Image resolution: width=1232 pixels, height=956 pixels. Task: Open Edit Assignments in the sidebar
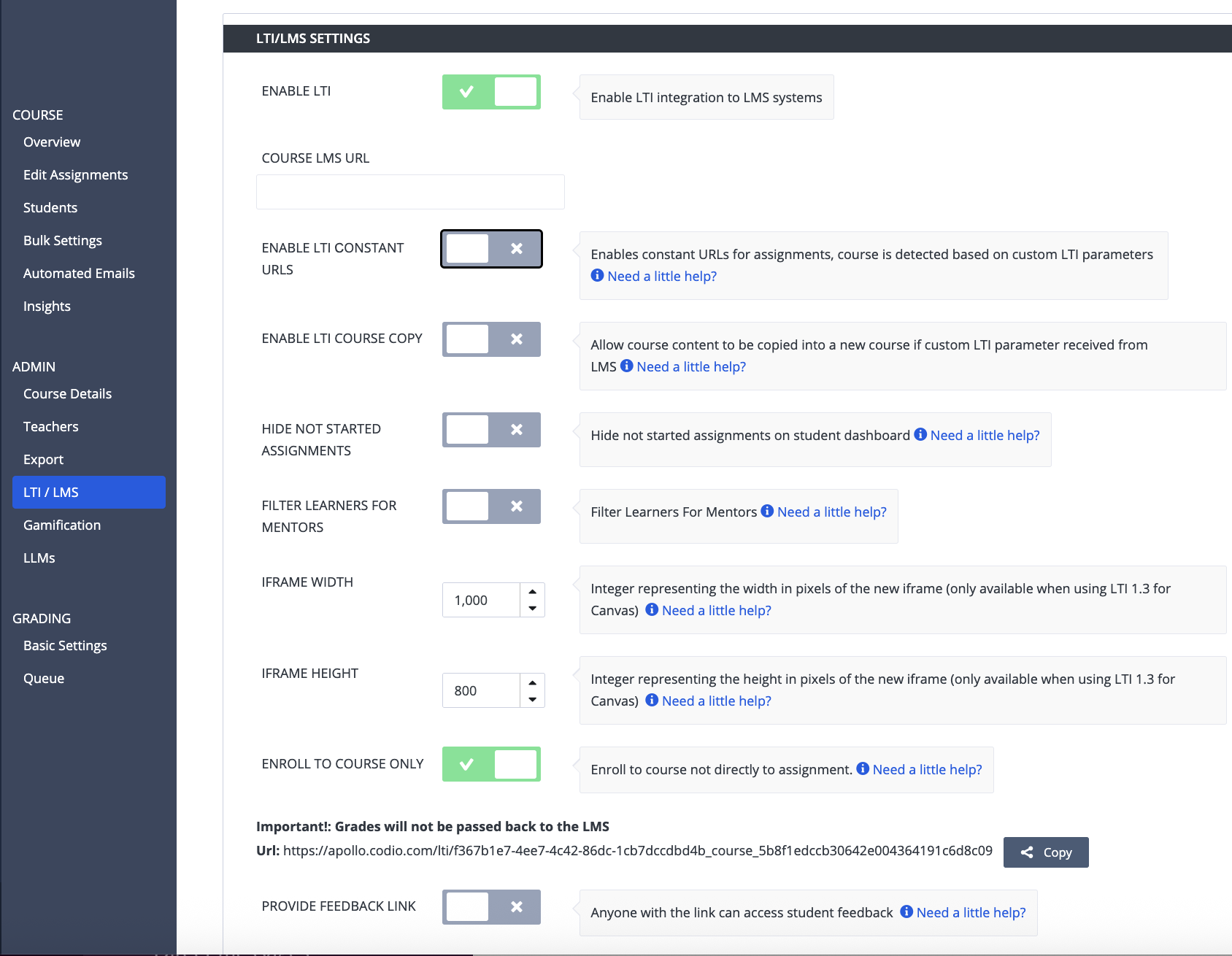75,175
